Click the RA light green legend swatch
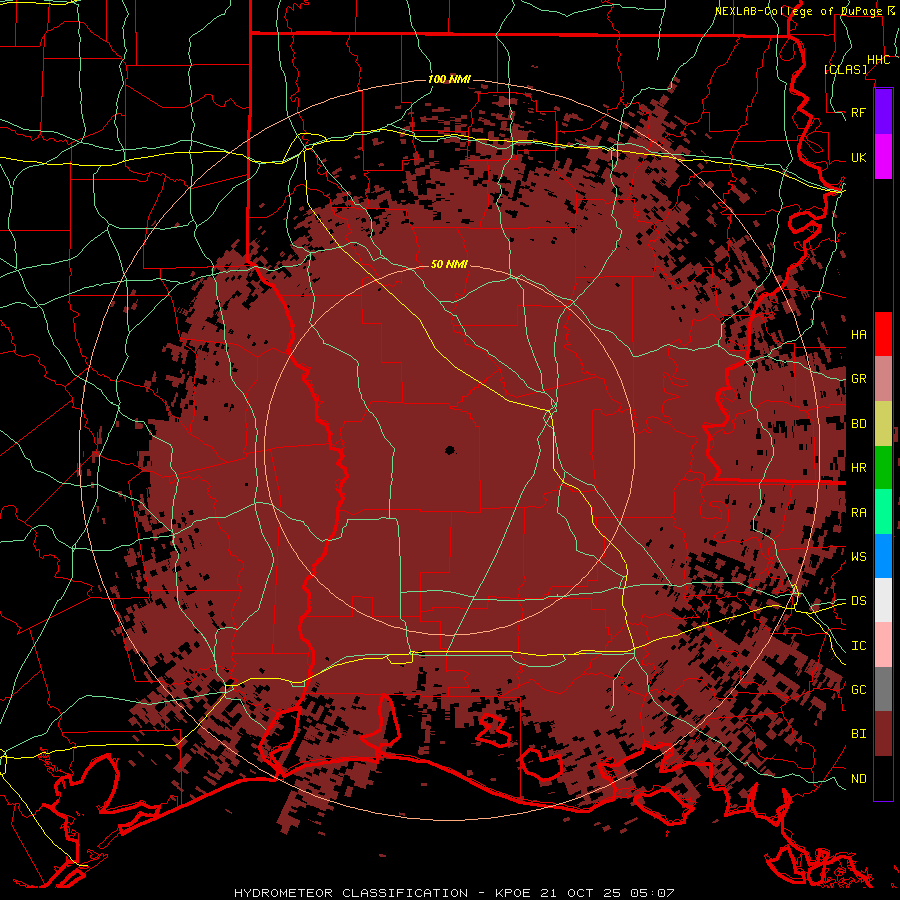Viewport: 900px width, 900px height. [x=883, y=512]
